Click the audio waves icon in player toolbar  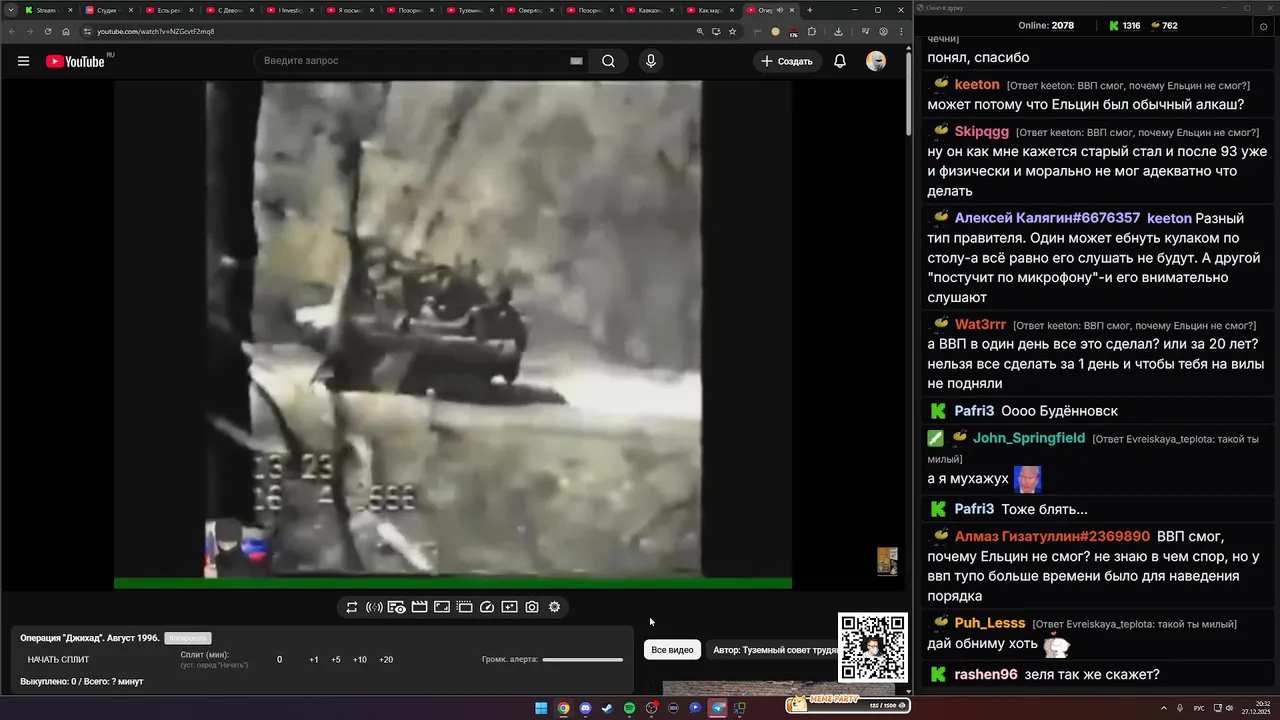pos(374,607)
